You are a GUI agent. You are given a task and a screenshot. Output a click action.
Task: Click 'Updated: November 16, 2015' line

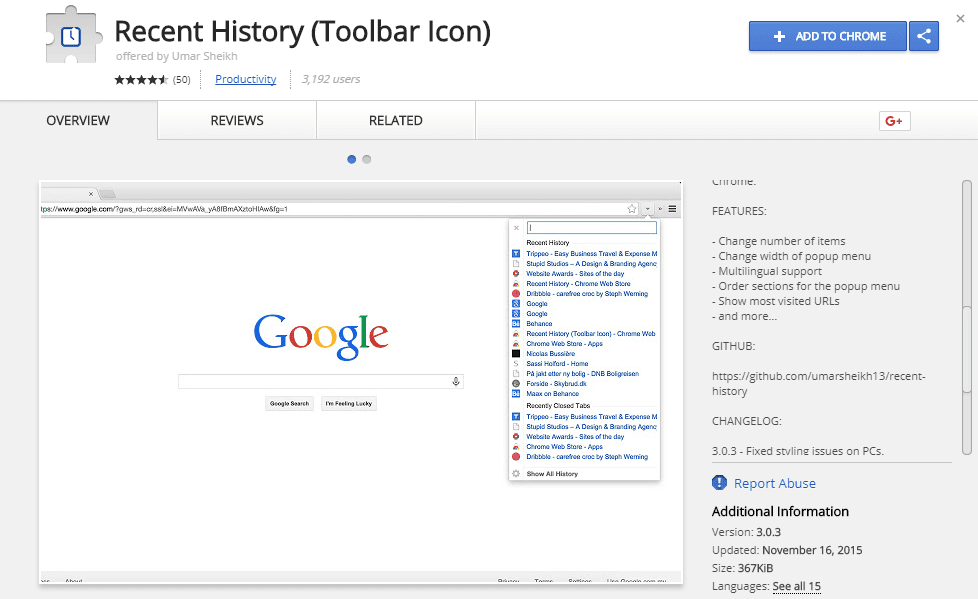[x=787, y=550]
